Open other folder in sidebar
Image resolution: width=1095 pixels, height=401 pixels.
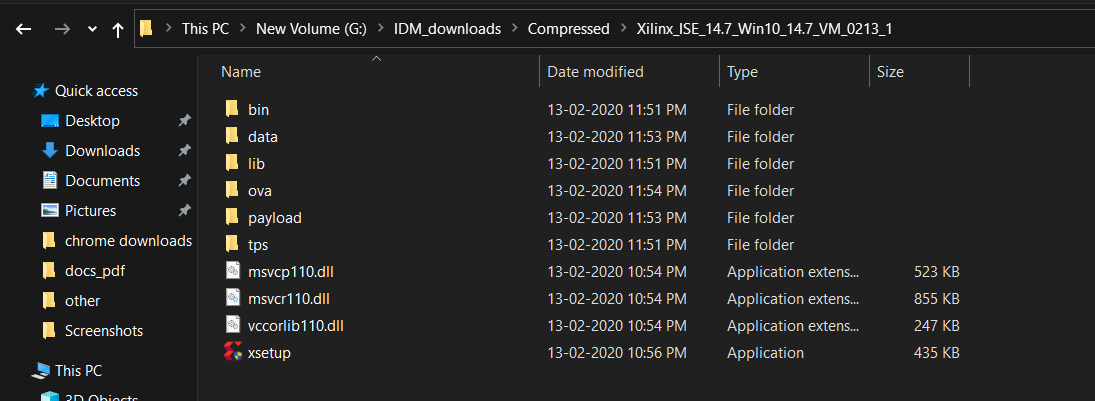tap(82, 301)
